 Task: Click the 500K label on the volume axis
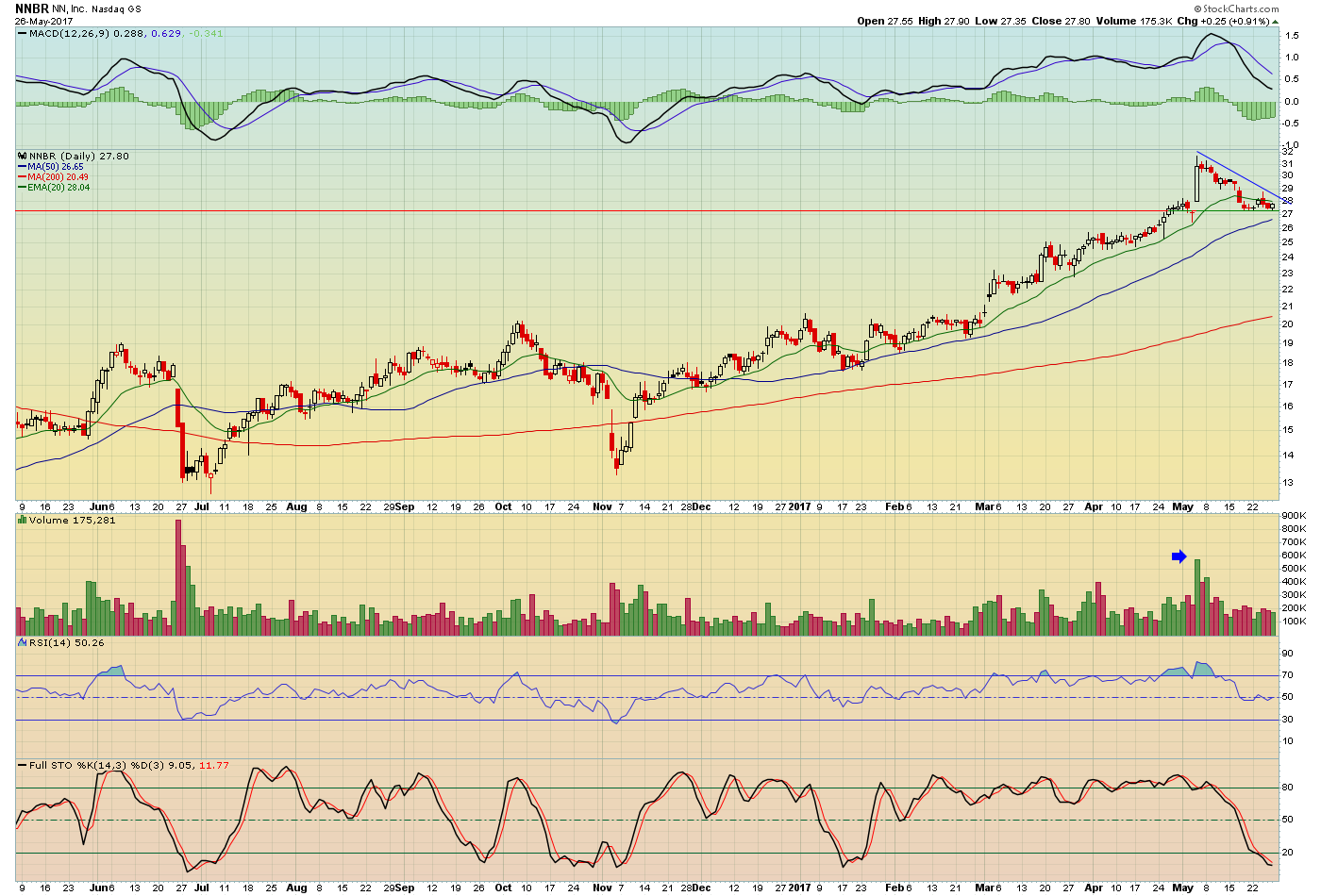[1293, 569]
